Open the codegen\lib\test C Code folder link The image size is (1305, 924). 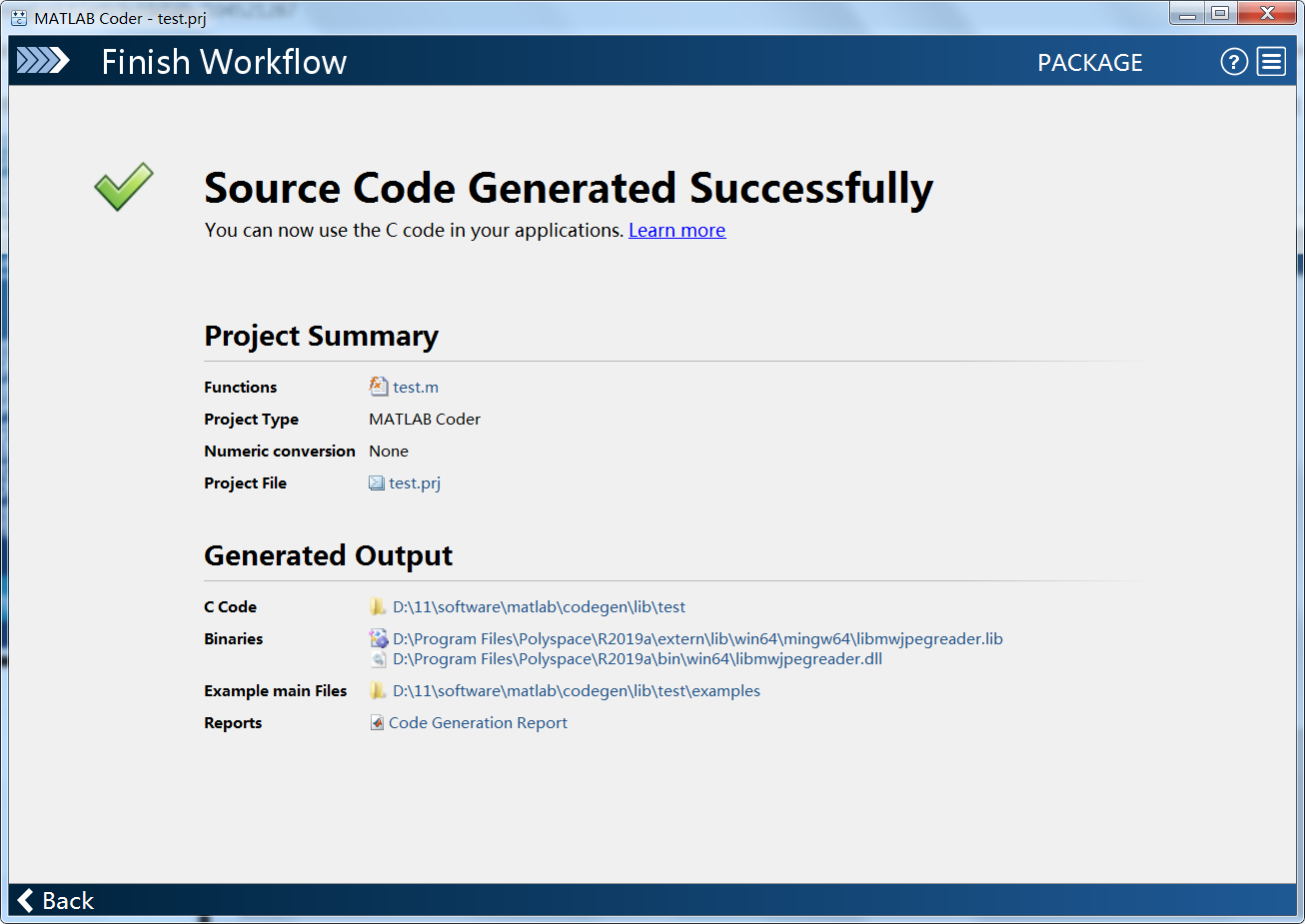[x=539, y=607]
